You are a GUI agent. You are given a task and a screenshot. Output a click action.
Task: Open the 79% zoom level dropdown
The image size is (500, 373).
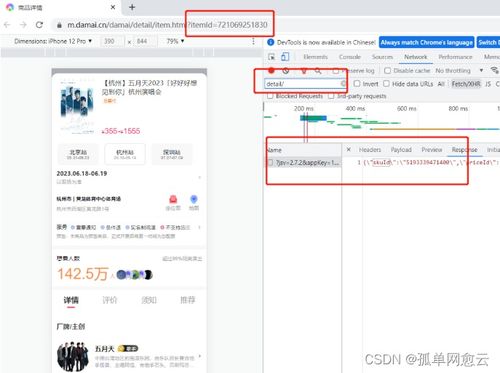[175, 41]
